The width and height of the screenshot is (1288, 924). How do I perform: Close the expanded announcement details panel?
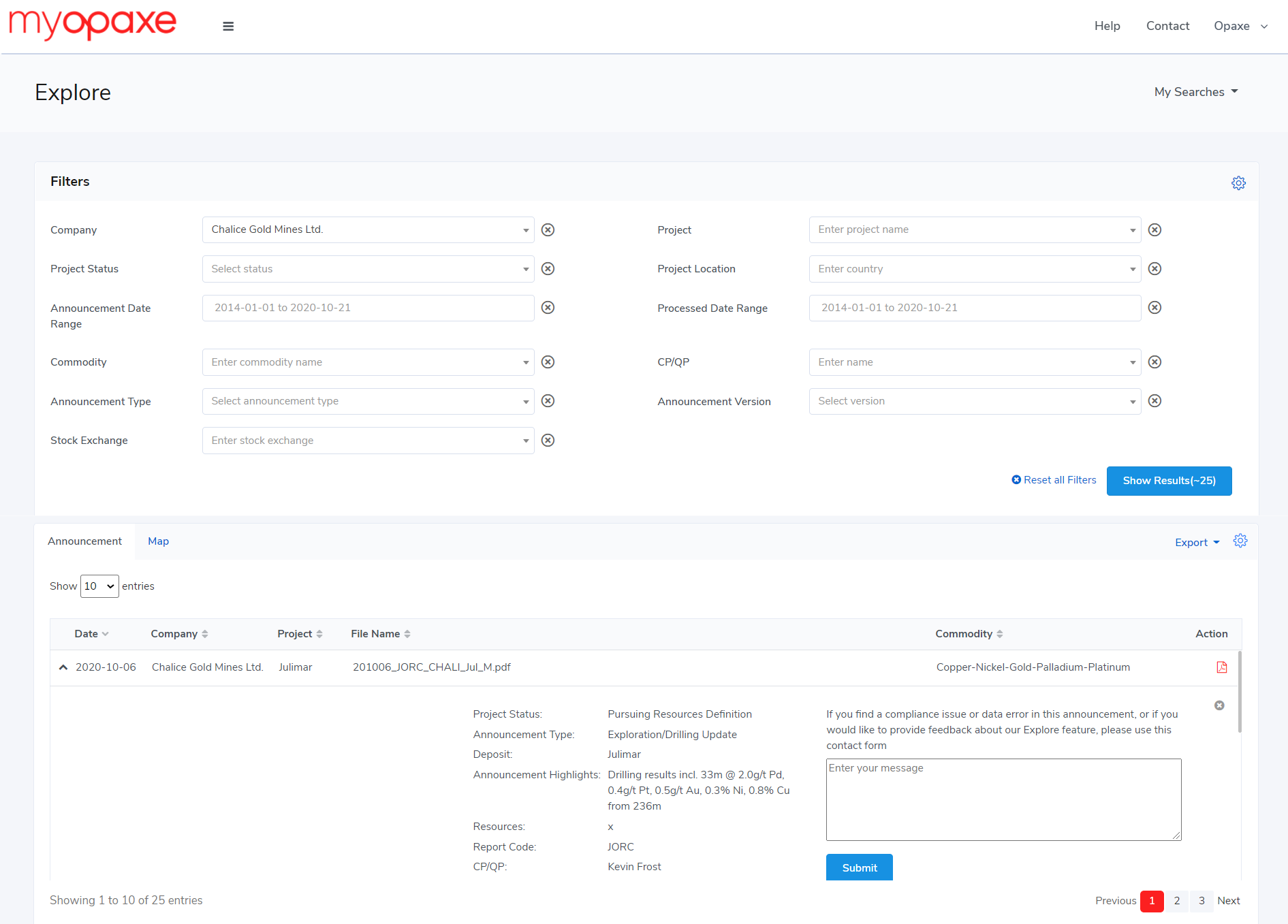coord(1219,705)
